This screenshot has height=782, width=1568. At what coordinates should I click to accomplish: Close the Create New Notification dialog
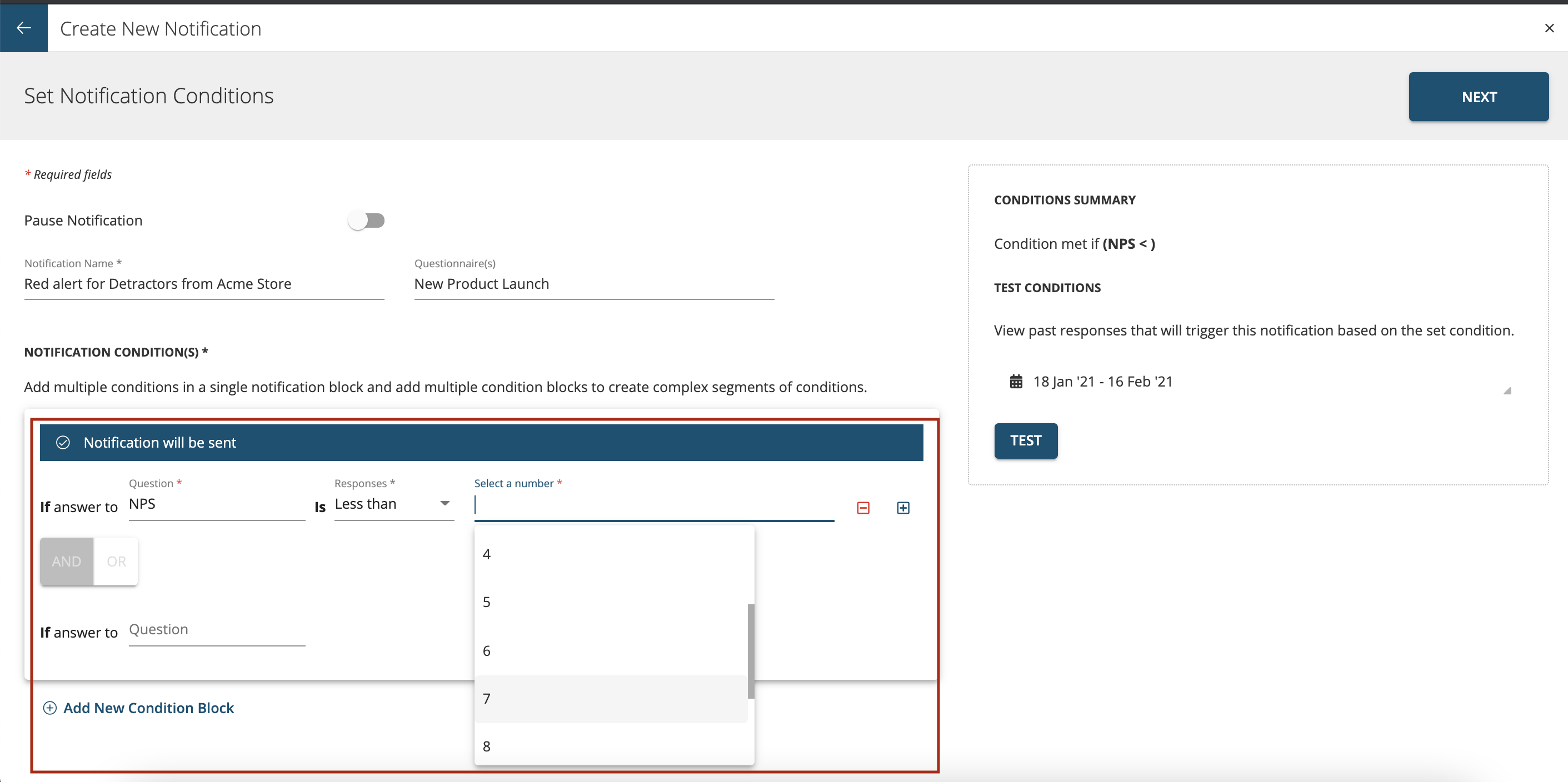tap(1549, 28)
